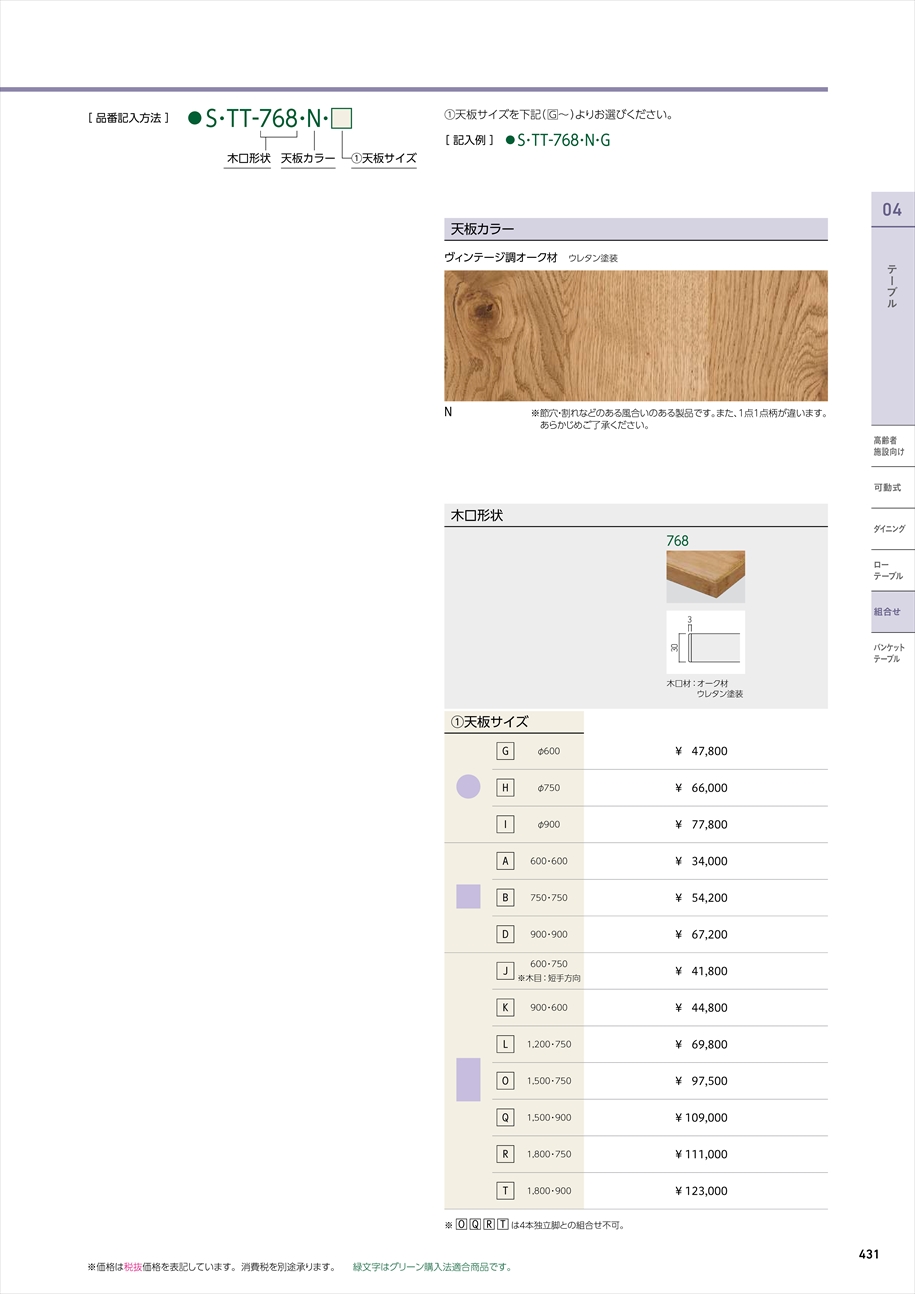Click the empty size box in product code
The height and width of the screenshot is (1294, 915).
coord(342,119)
